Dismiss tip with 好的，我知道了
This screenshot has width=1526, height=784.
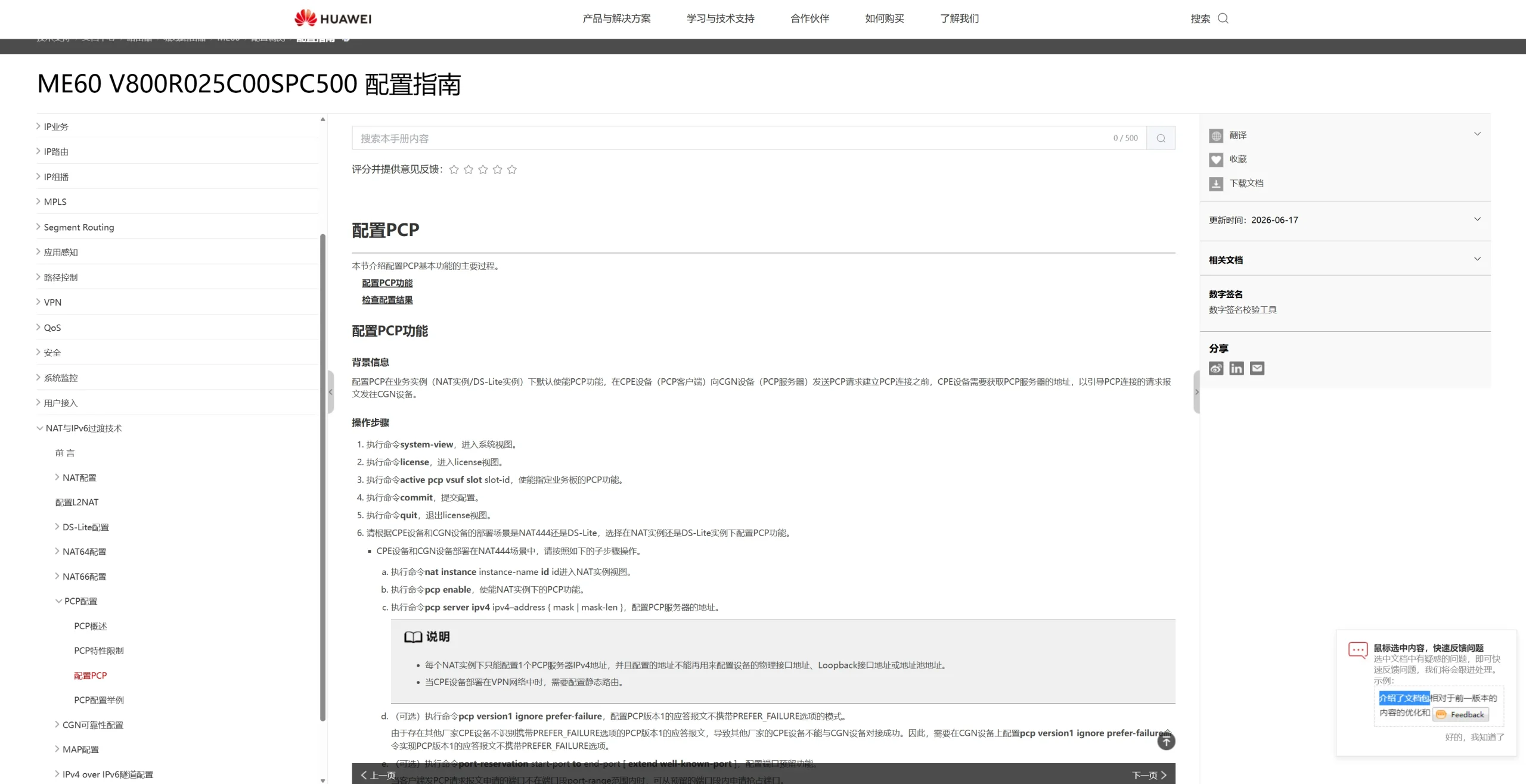(1474, 737)
